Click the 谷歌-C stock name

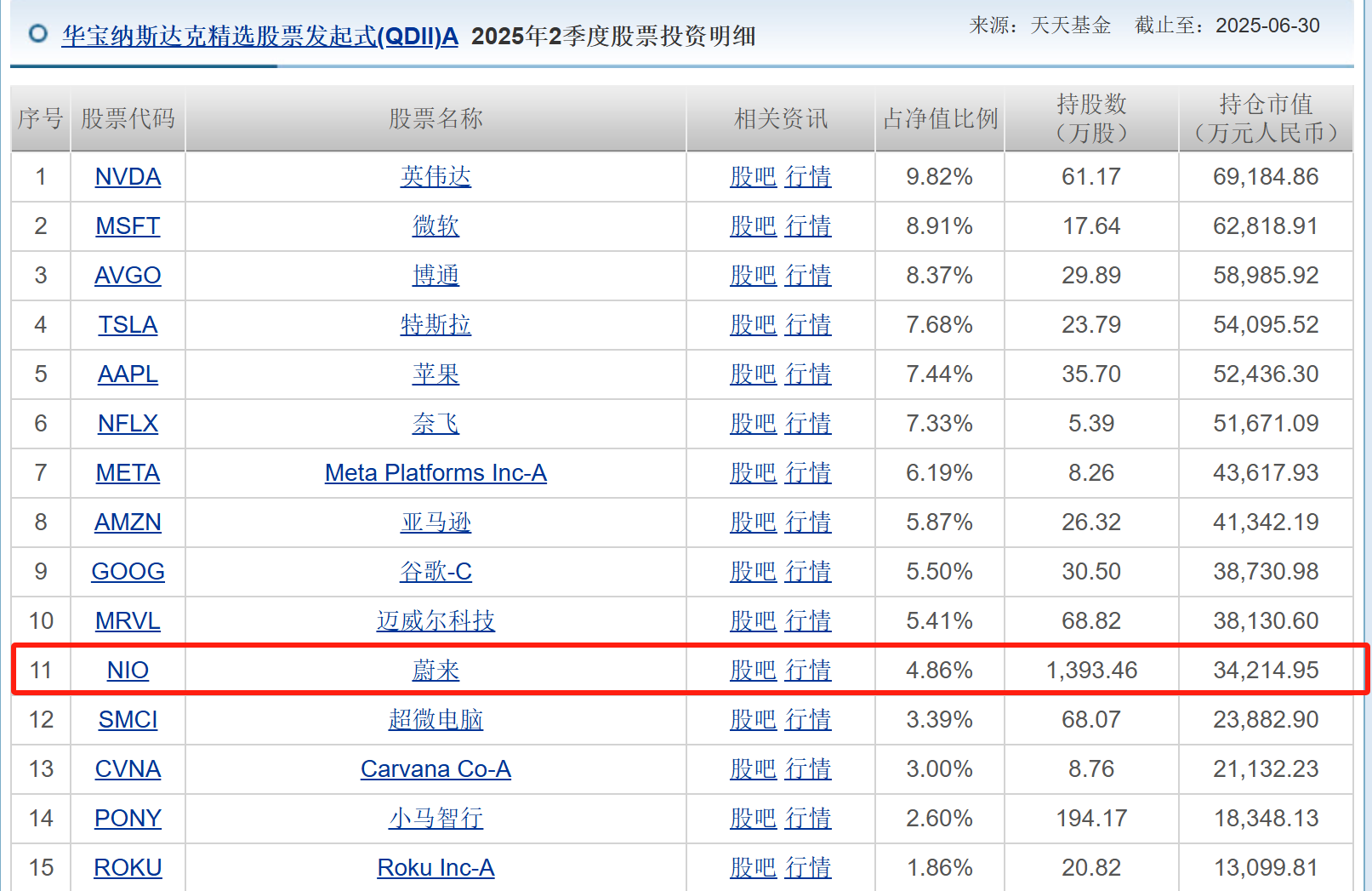436,572
